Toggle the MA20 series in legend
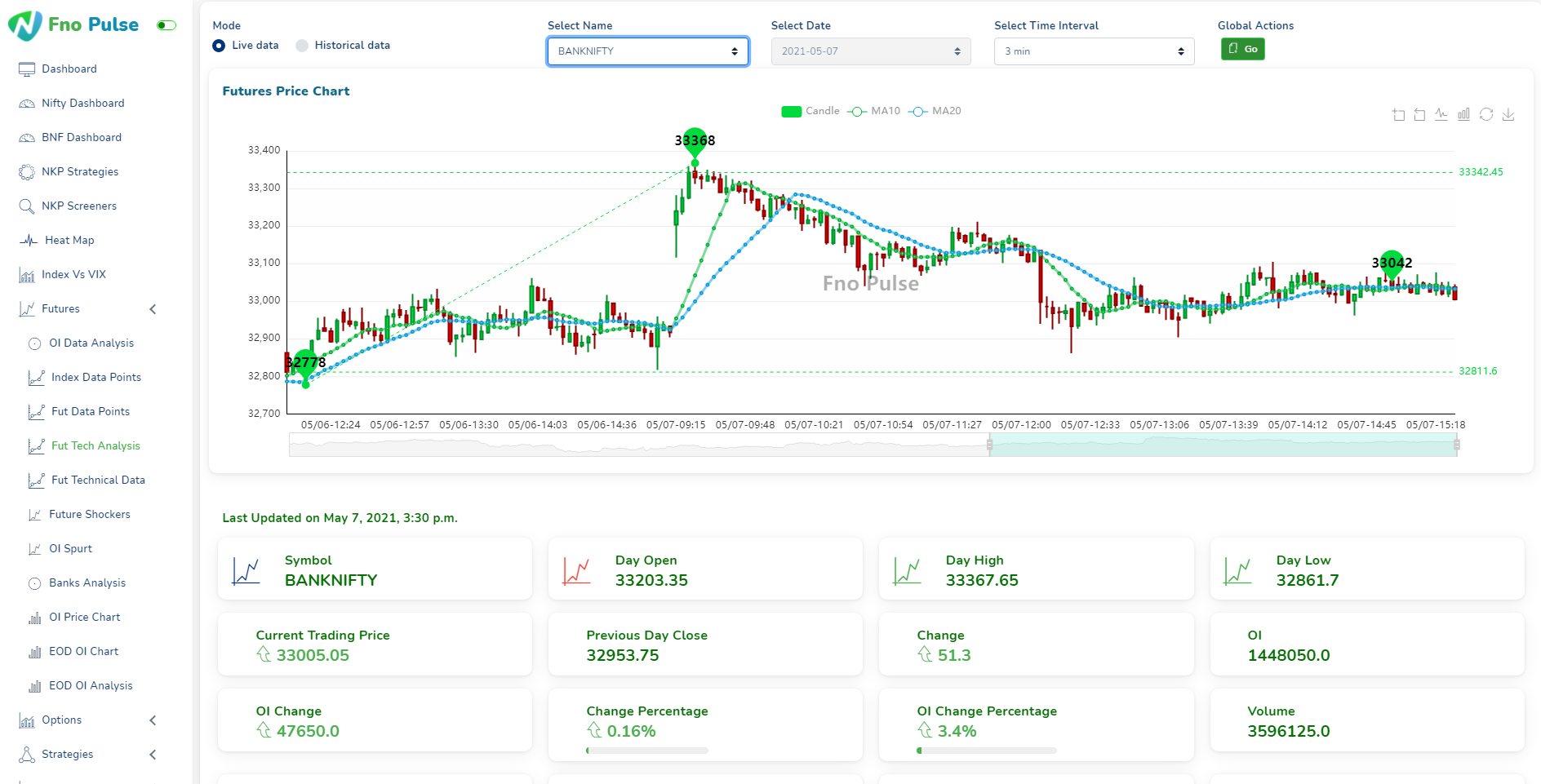This screenshot has width=1541, height=784. (935, 111)
